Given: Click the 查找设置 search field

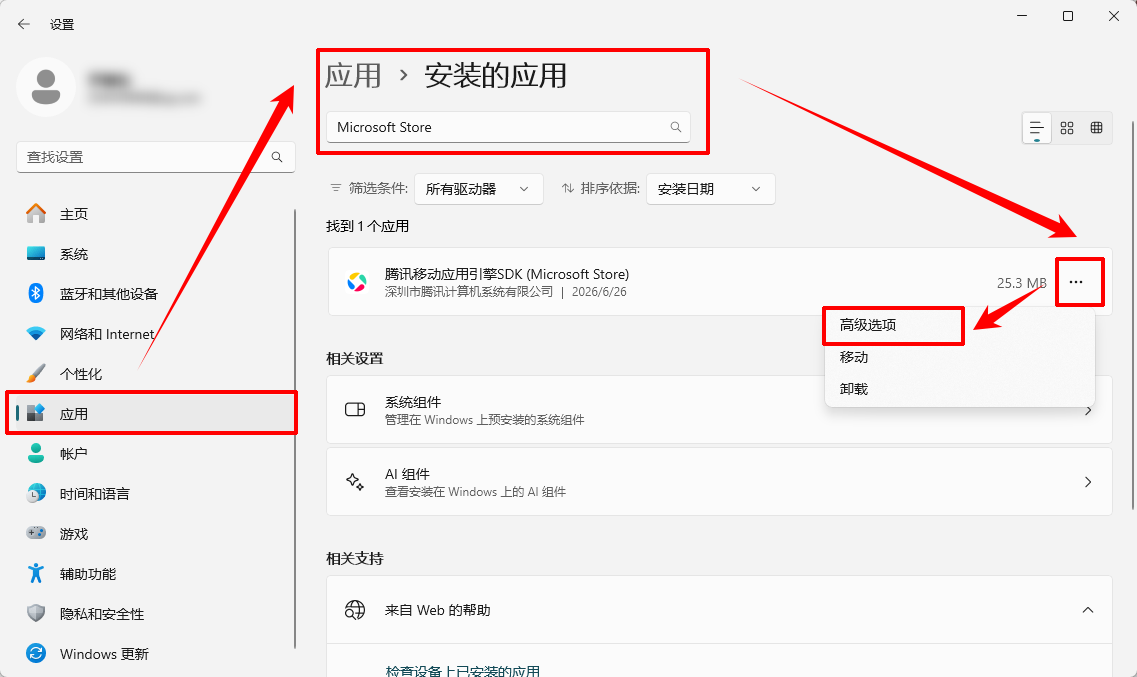Looking at the screenshot, I should click(155, 157).
